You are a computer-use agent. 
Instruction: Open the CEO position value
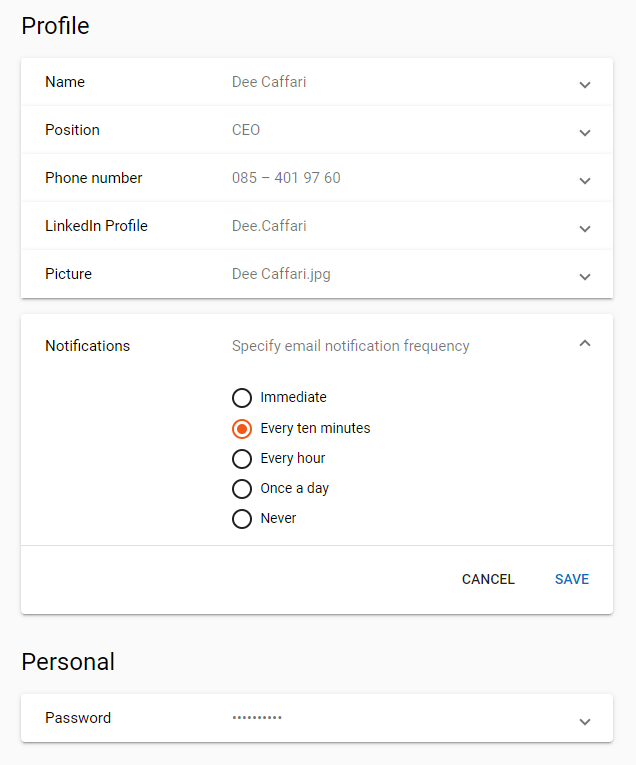[246, 130]
